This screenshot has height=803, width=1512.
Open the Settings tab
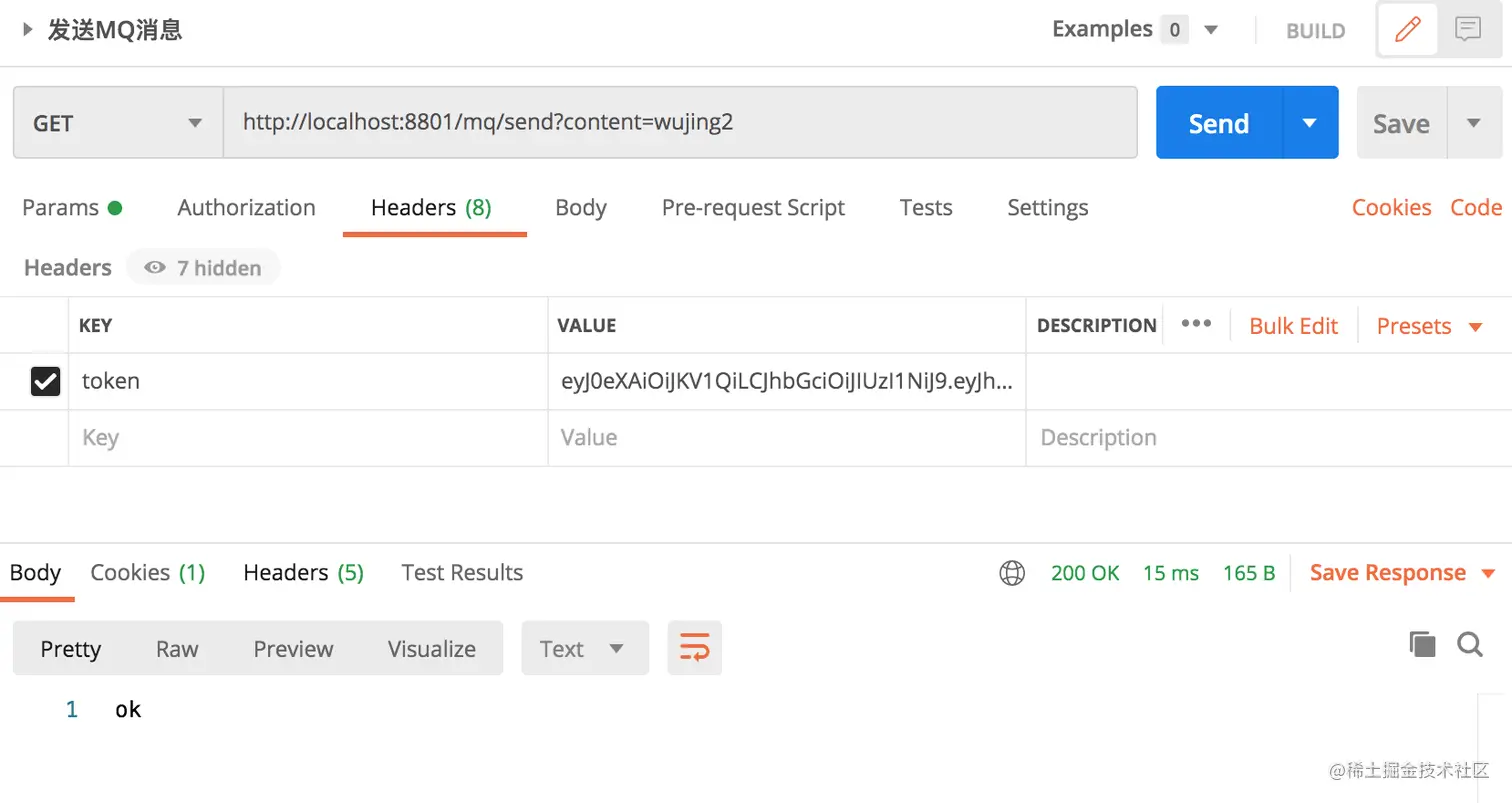tap(1048, 208)
